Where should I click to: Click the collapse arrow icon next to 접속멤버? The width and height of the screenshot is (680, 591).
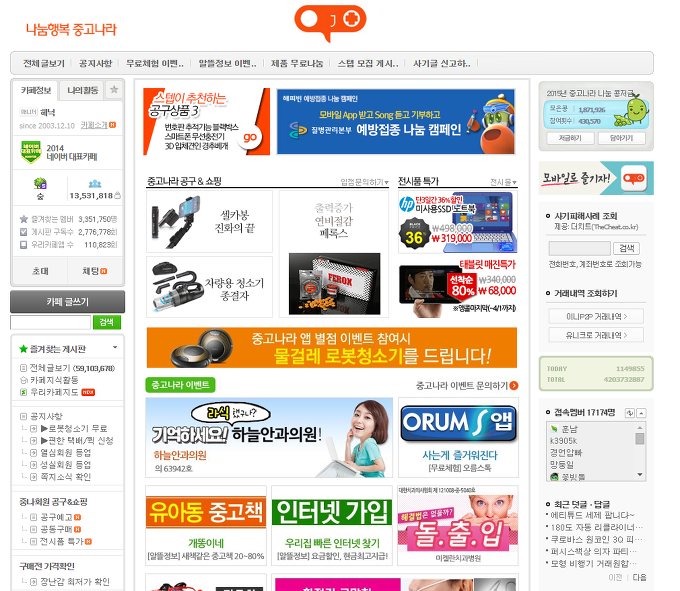(641, 413)
